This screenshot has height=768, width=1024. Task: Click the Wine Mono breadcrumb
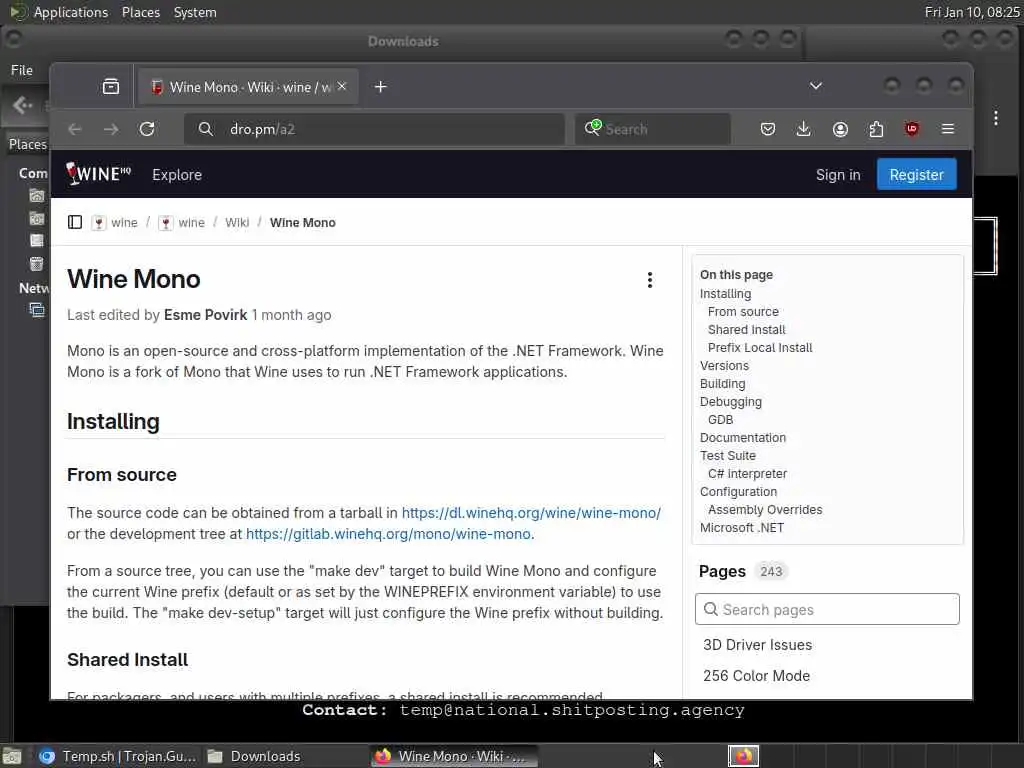[x=303, y=223]
